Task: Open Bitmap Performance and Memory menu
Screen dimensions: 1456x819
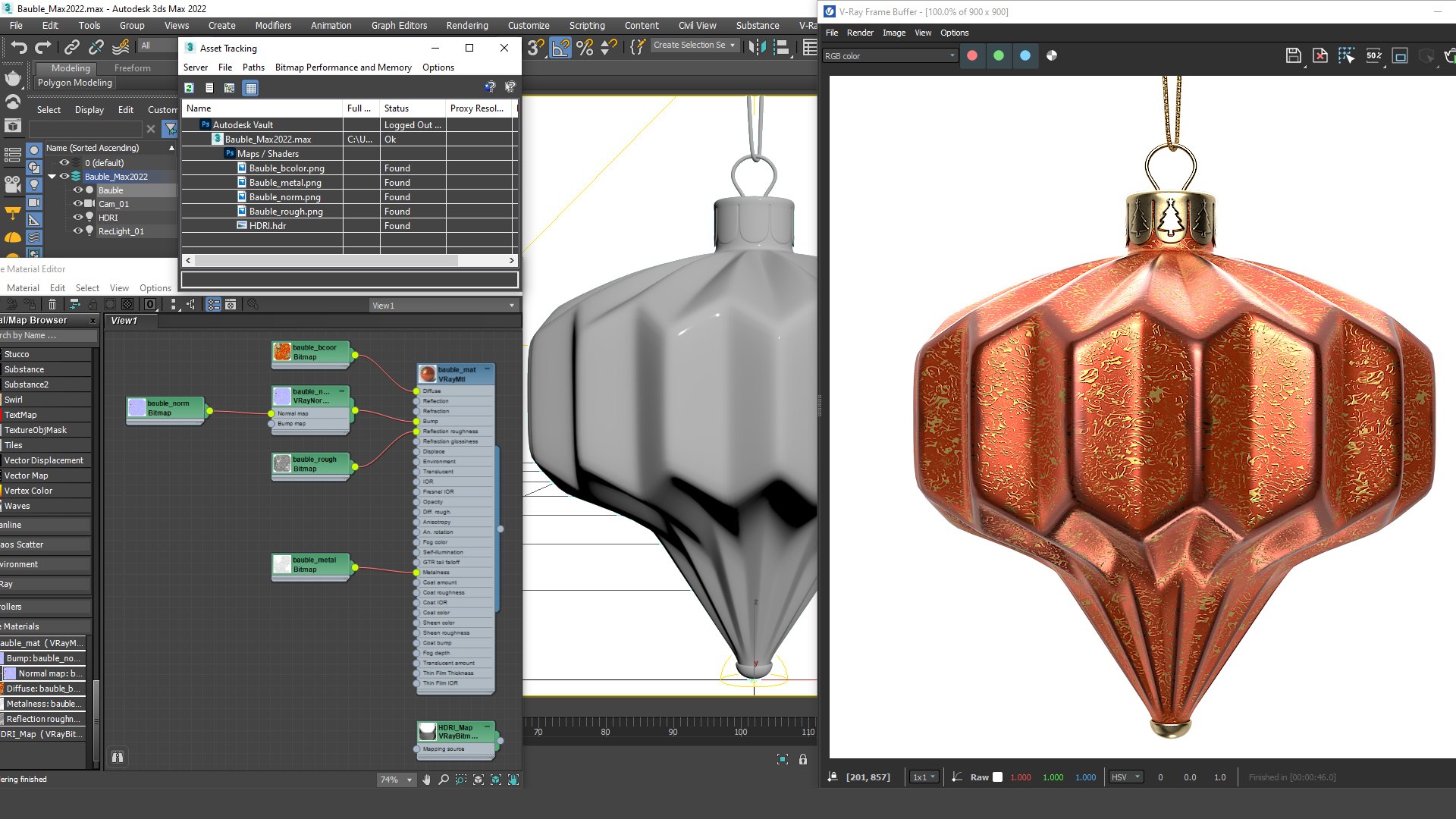Action: click(x=343, y=67)
